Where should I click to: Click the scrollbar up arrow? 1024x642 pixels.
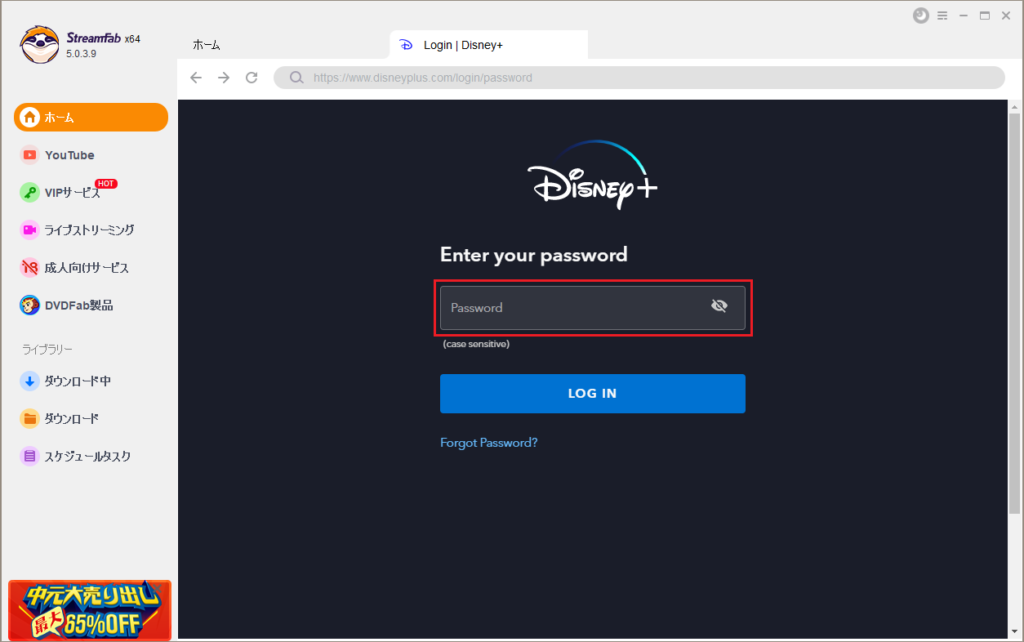point(1014,106)
